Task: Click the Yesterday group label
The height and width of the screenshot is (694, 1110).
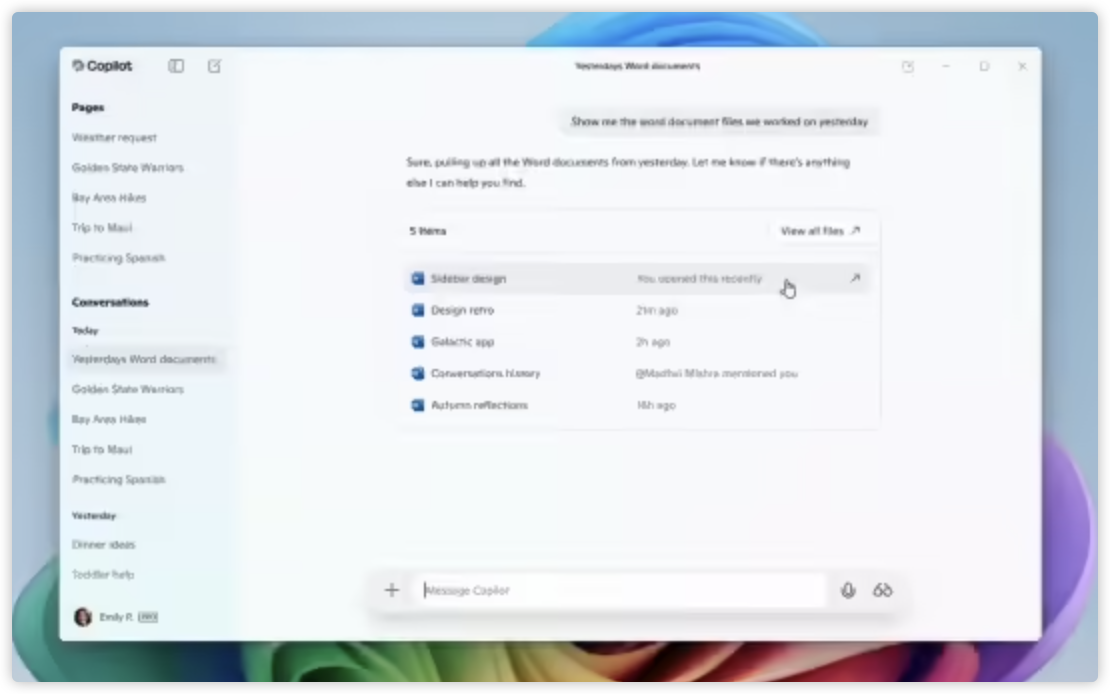Action: [x=93, y=516]
